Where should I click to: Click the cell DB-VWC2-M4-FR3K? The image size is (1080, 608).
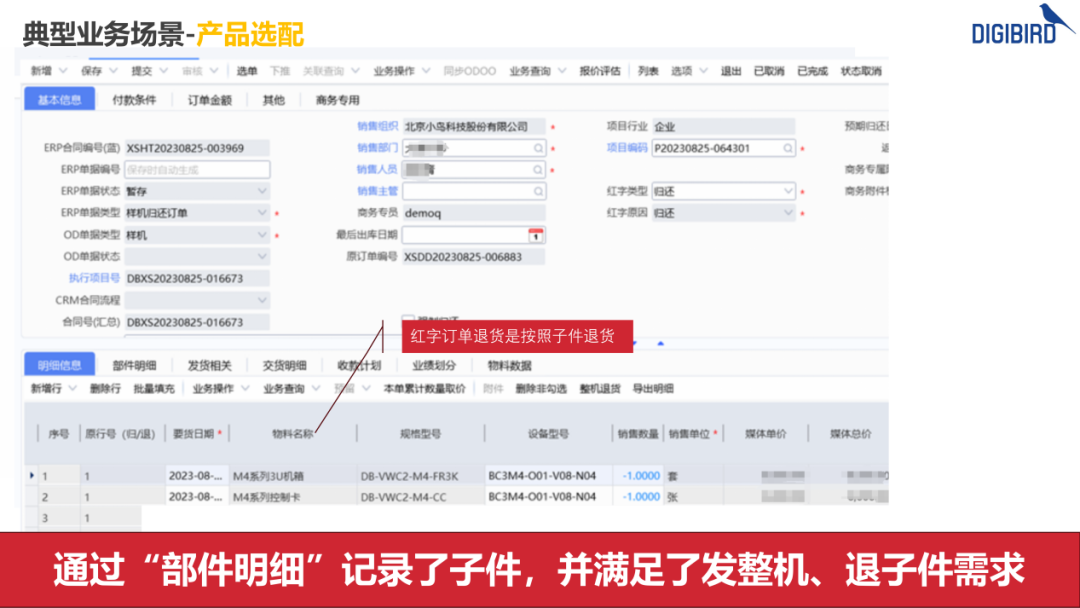pos(421,476)
